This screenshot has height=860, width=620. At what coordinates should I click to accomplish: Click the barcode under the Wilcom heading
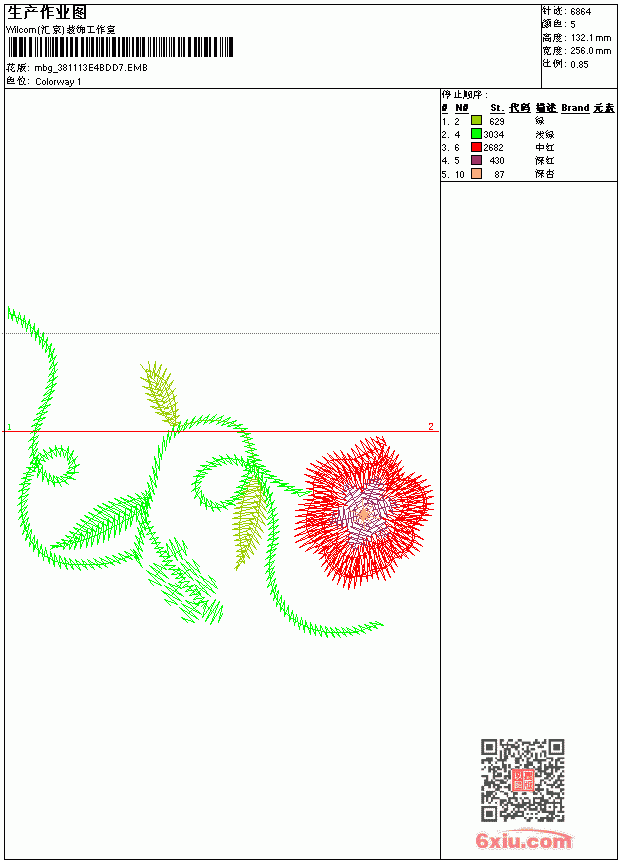point(120,47)
